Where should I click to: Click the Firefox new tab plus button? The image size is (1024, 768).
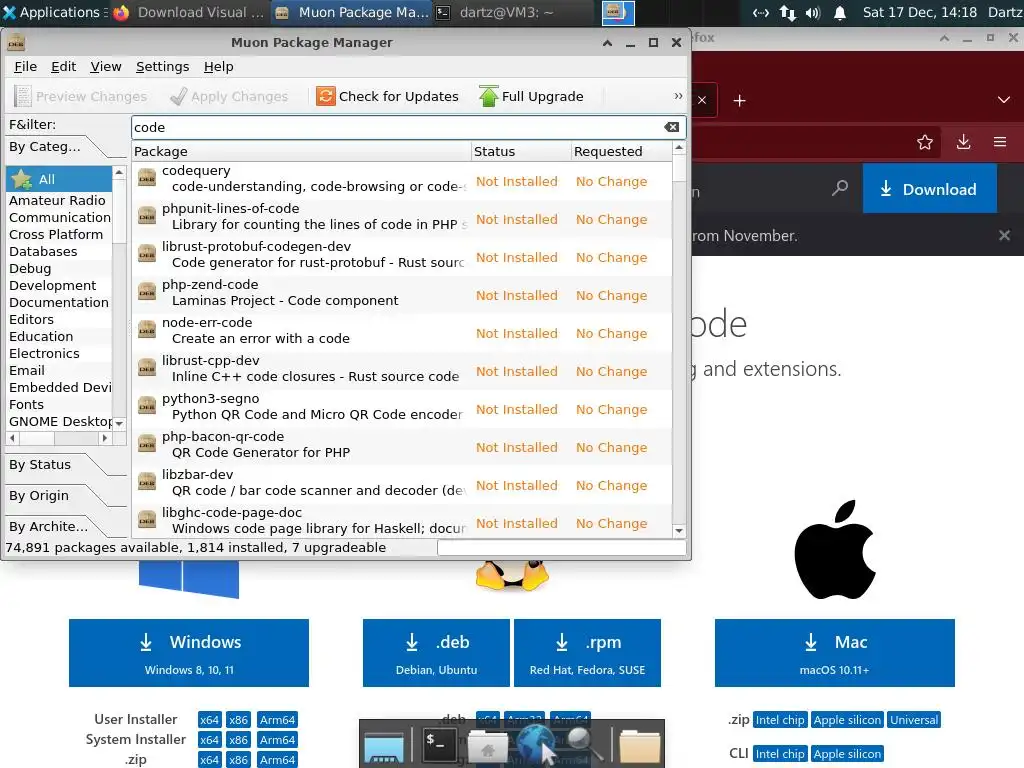tap(739, 101)
